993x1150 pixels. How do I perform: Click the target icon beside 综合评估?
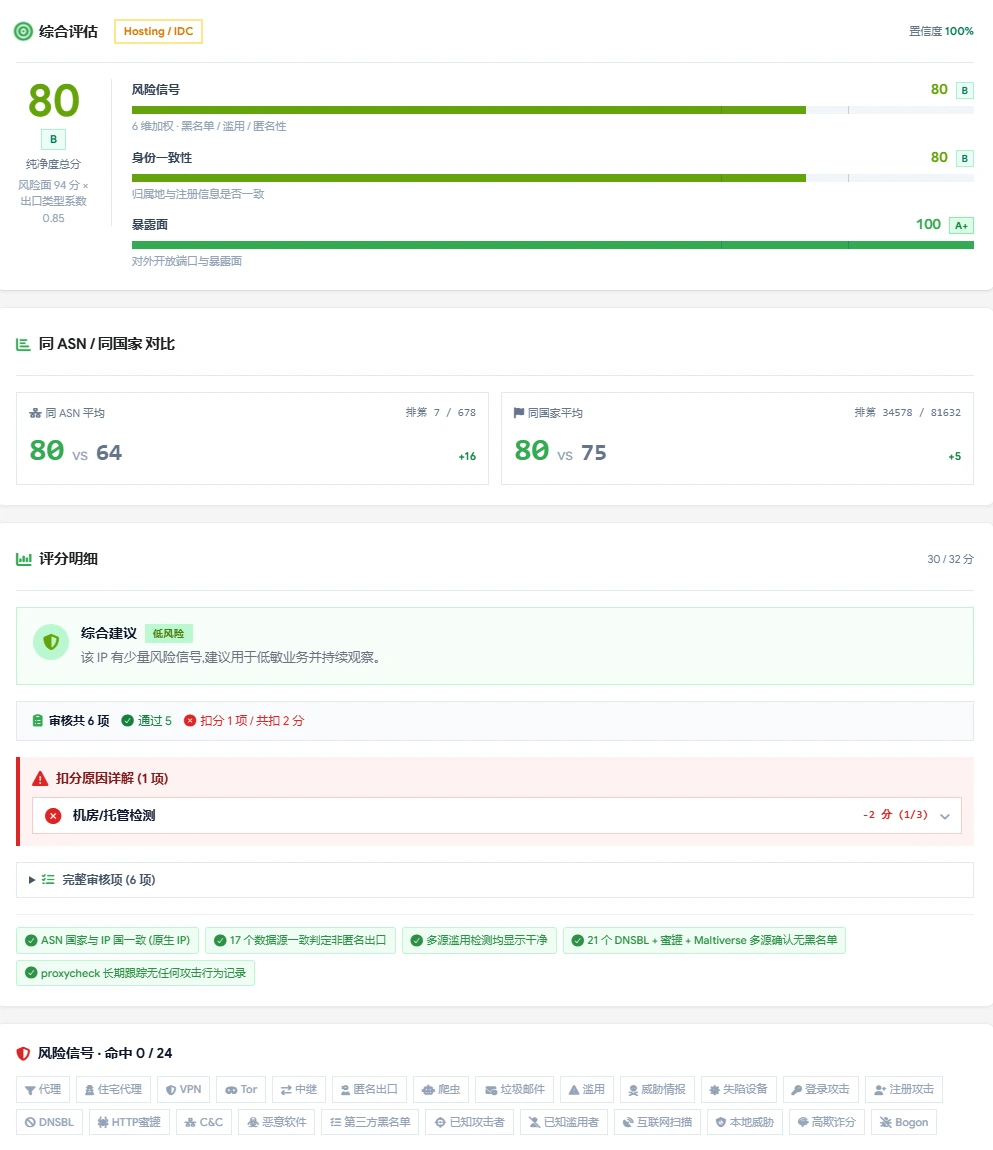(23, 32)
